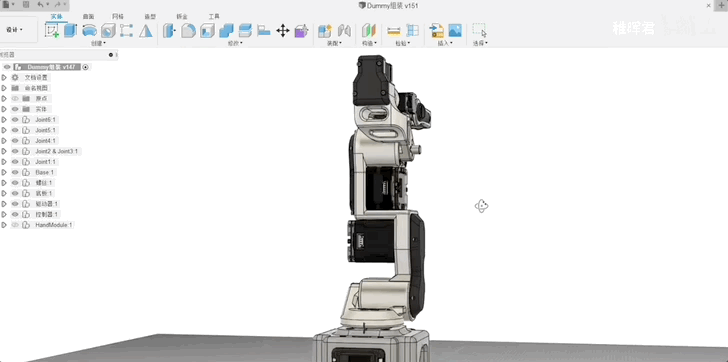Select the Shell tool
Viewport: 728px width, 362px height.
coord(207,31)
